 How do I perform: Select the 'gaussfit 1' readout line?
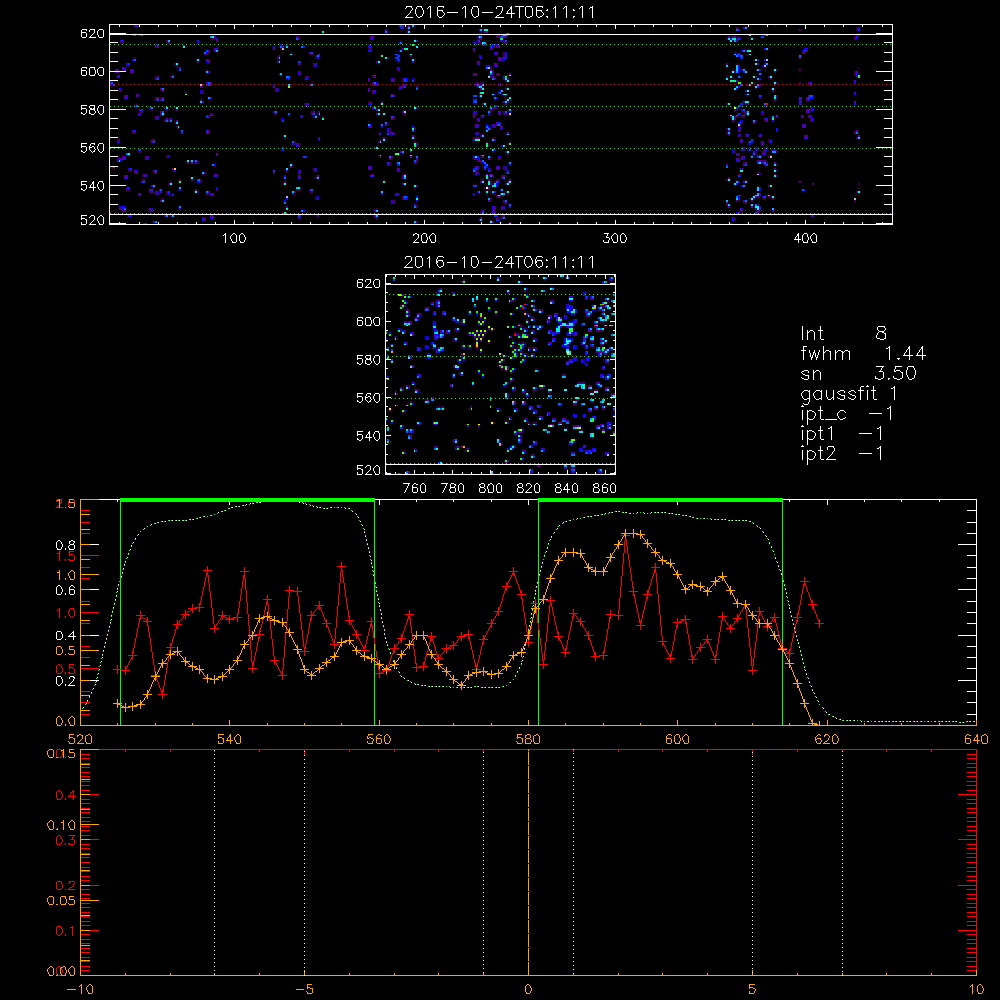[849, 393]
